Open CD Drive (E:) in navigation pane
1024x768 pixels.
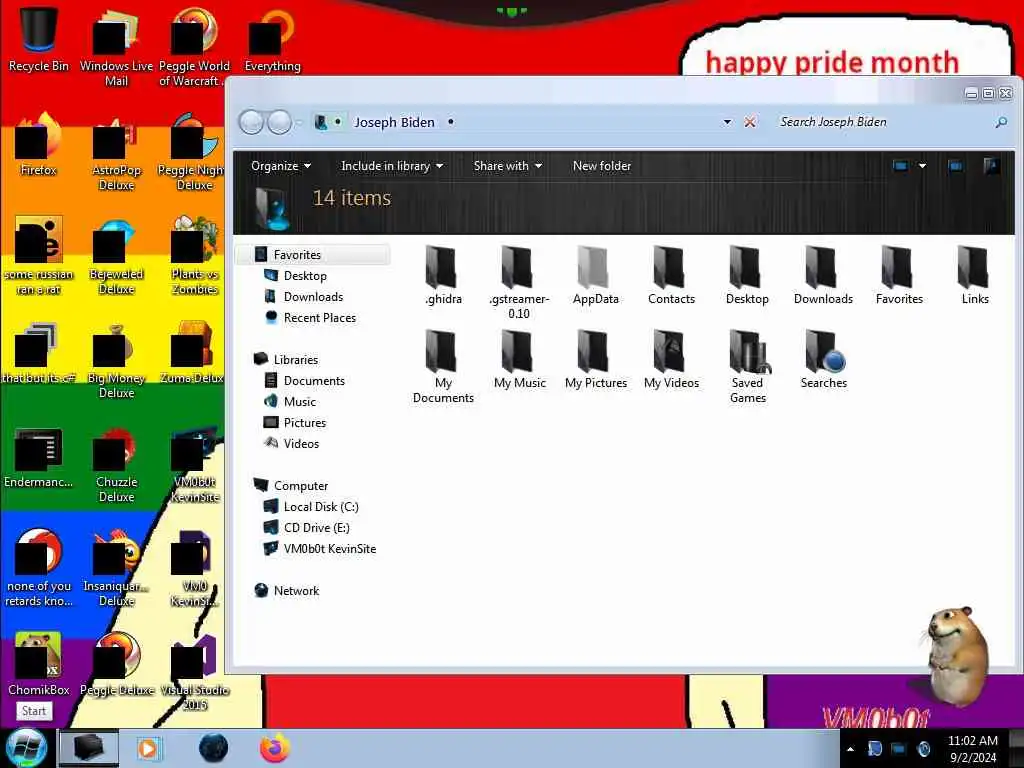coord(316,528)
